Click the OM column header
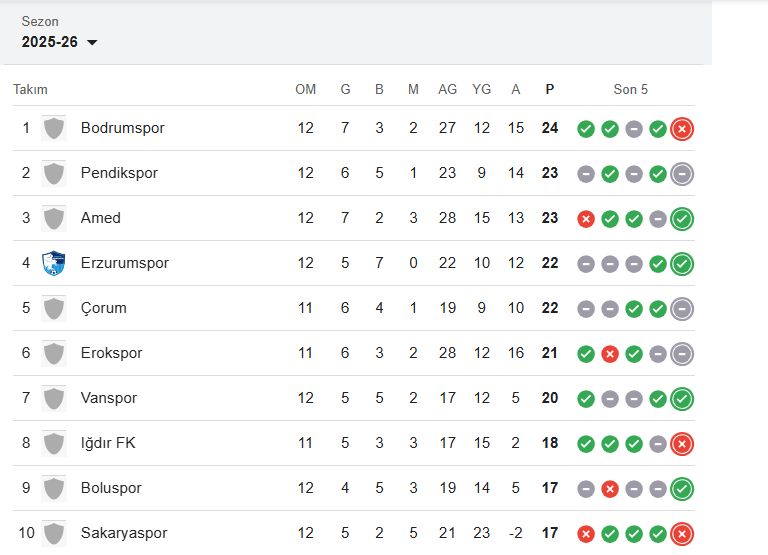This screenshot has height=555, width=768. (x=306, y=89)
